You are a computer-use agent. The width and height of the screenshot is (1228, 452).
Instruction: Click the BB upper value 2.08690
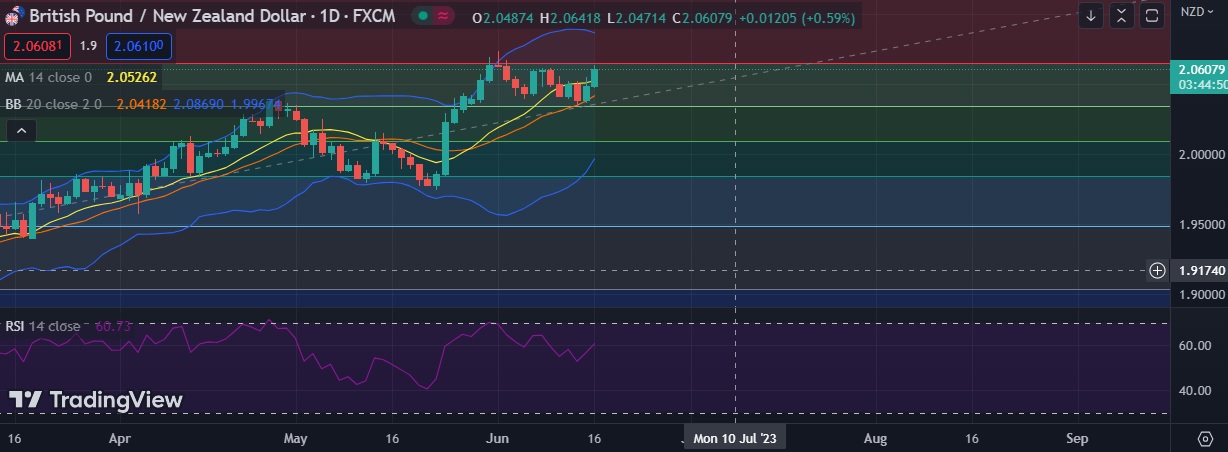click(199, 104)
